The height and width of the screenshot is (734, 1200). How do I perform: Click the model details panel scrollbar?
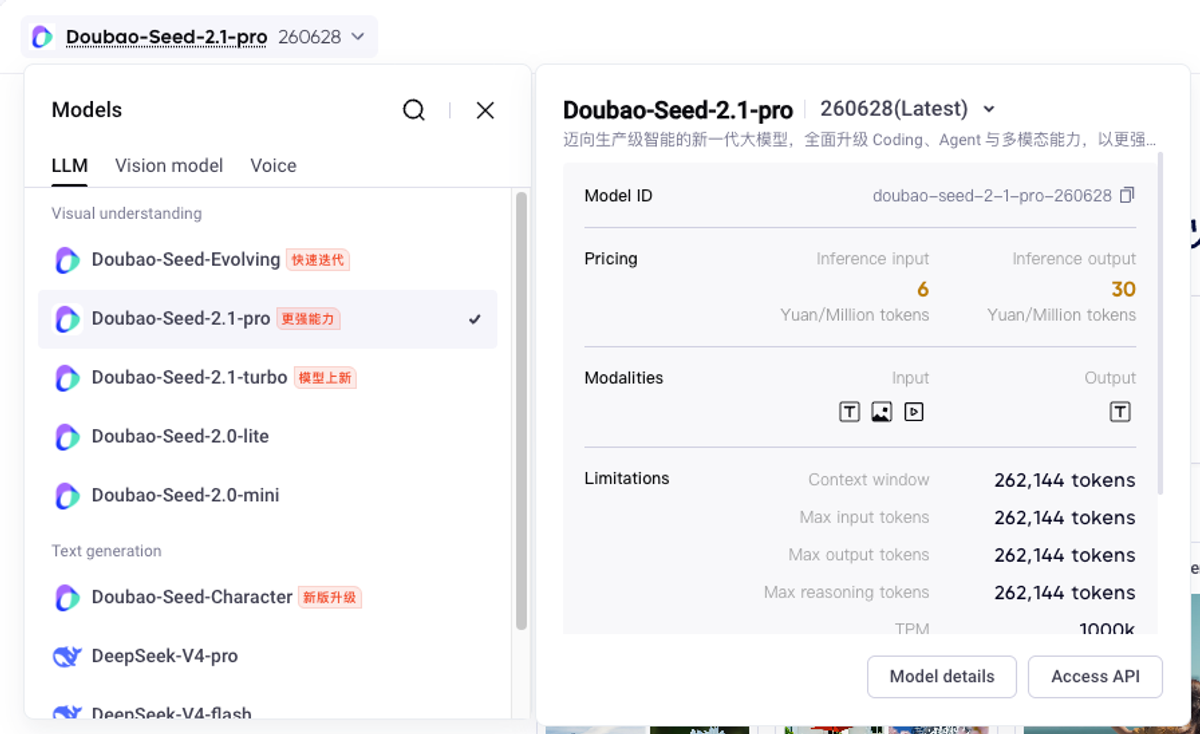[1160, 322]
